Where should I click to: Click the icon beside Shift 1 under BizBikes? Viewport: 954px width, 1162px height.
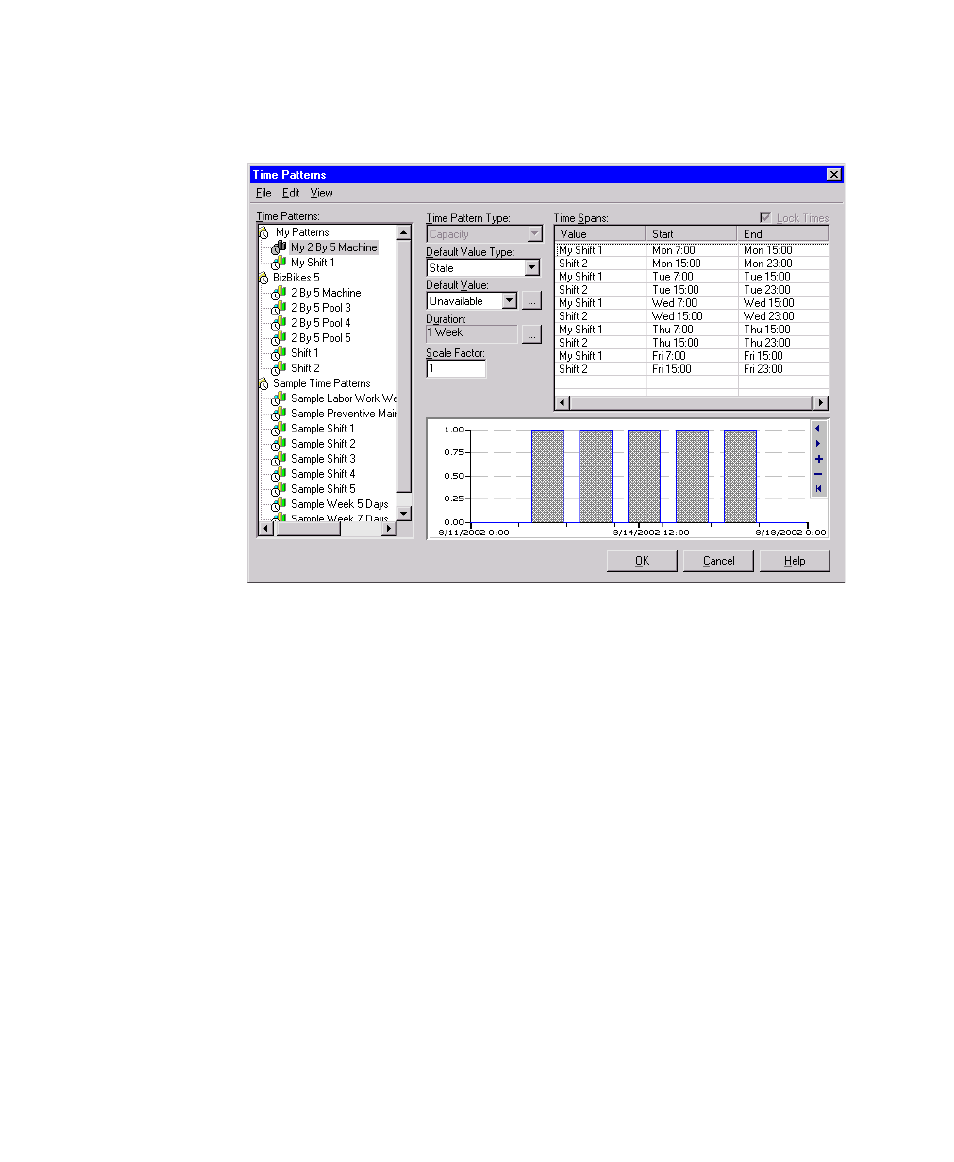[x=279, y=353]
